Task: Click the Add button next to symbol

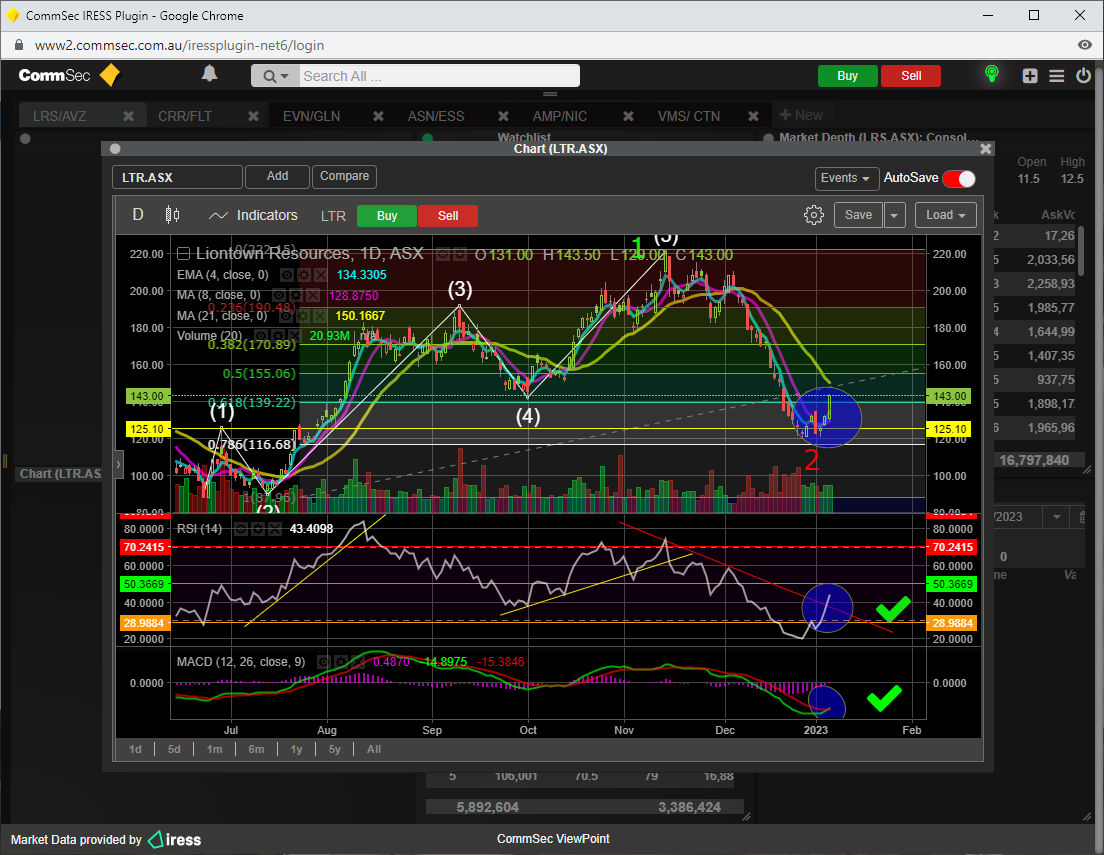Action: click(x=277, y=177)
